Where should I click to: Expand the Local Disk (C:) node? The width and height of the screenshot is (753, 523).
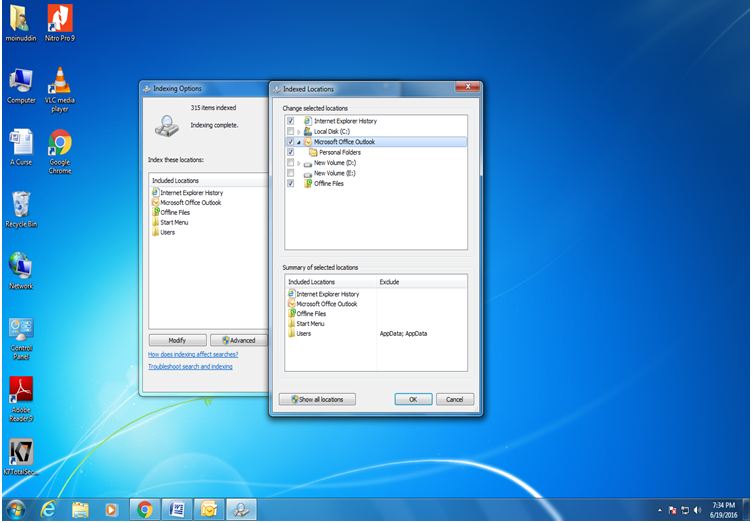299,132
